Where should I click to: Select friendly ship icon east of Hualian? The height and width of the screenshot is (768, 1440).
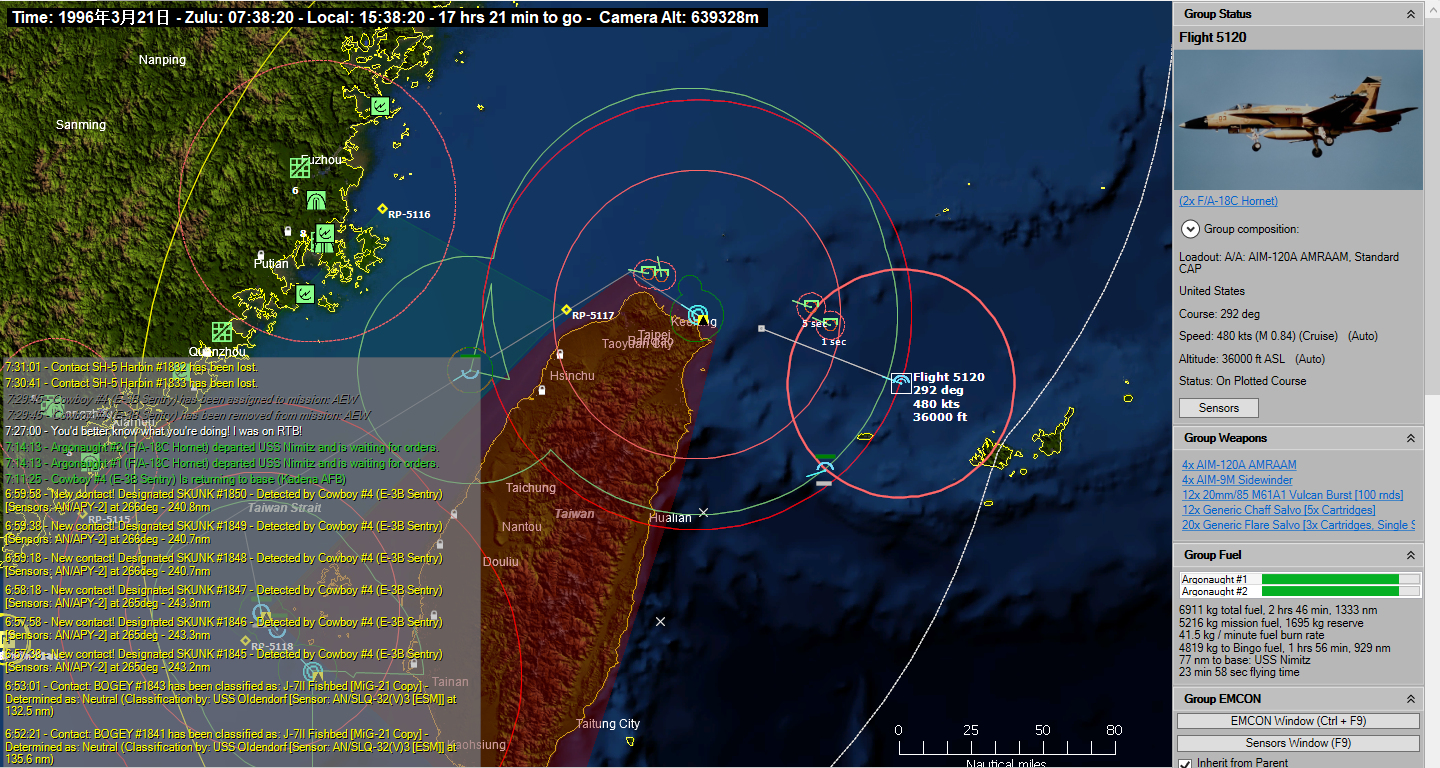pyautogui.click(x=824, y=468)
